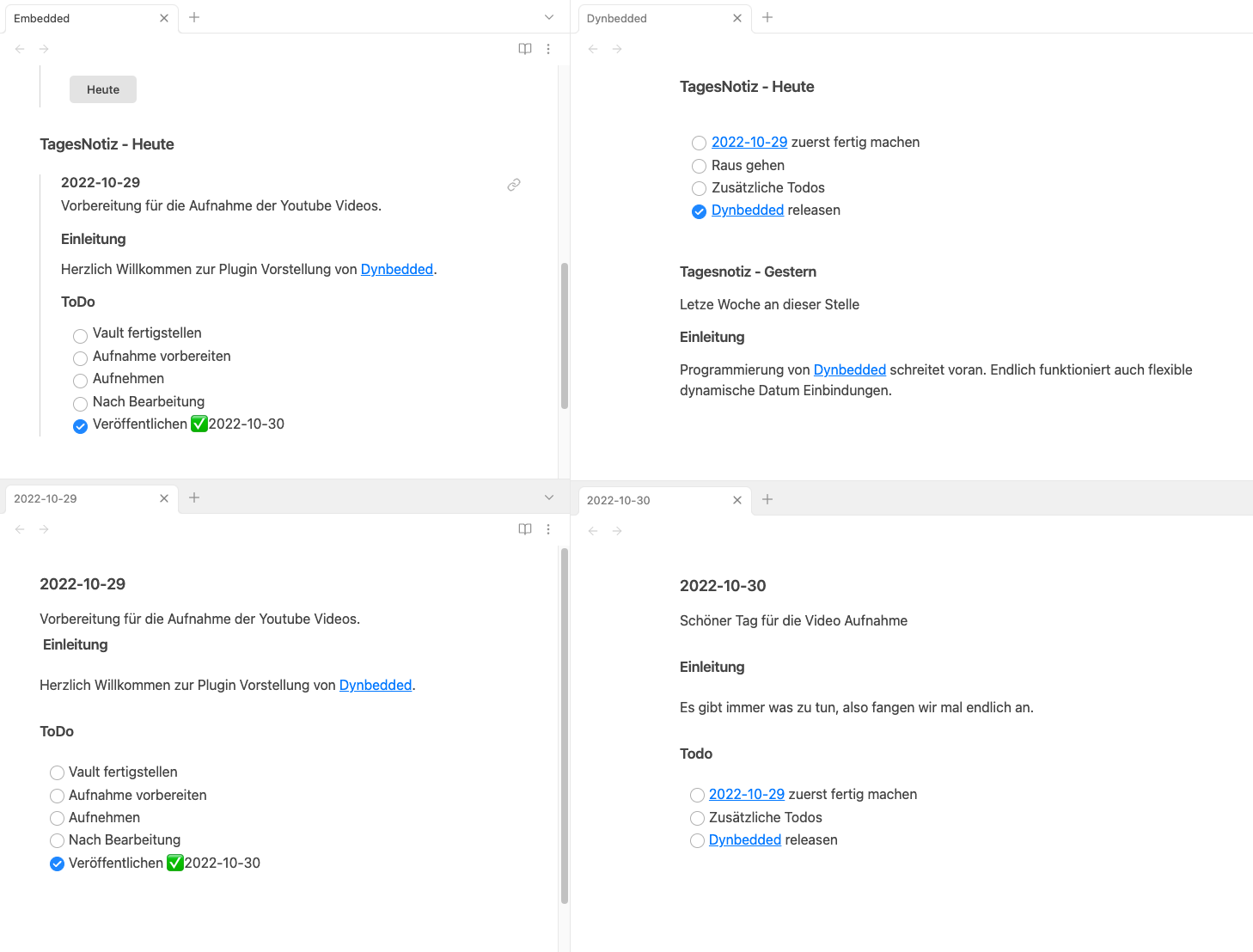Image resolution: width=1253 pixels, height=952 pixels.
Task: Open the 2022-10-29 link in Dynbedded pane
Action: pos(749,143)
